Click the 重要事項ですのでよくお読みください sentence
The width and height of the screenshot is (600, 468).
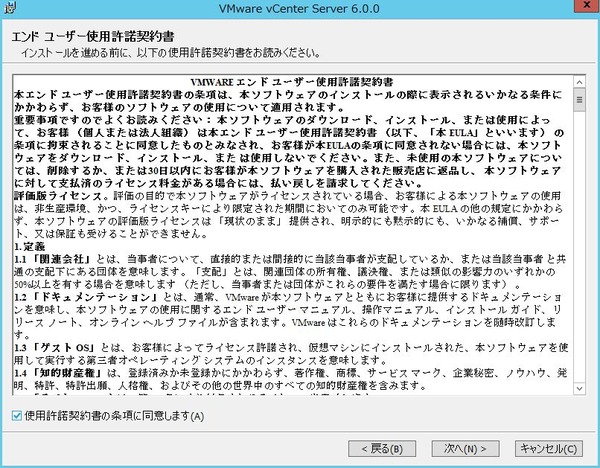click(113, 120)
